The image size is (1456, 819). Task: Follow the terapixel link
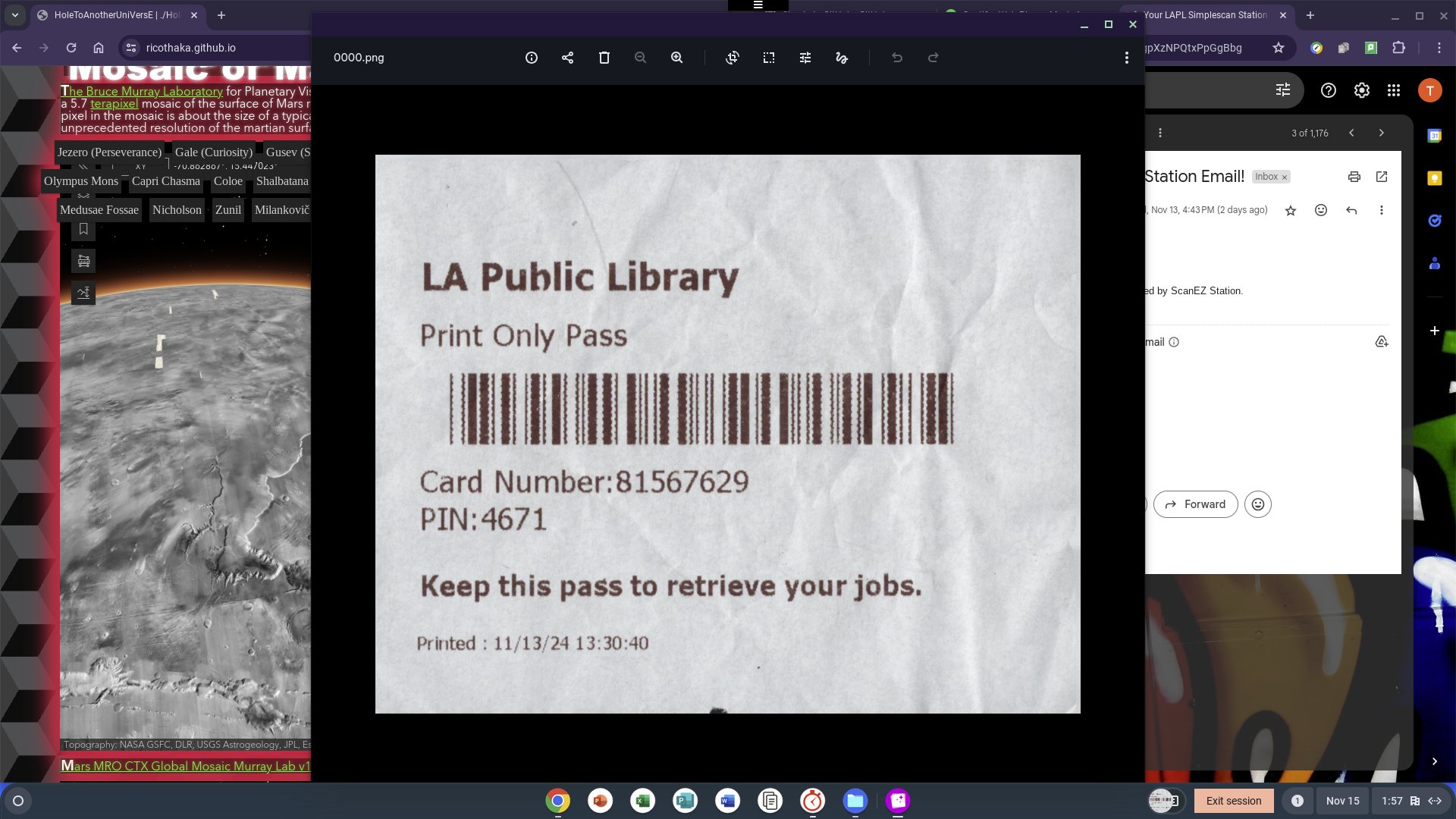point(115,104)
